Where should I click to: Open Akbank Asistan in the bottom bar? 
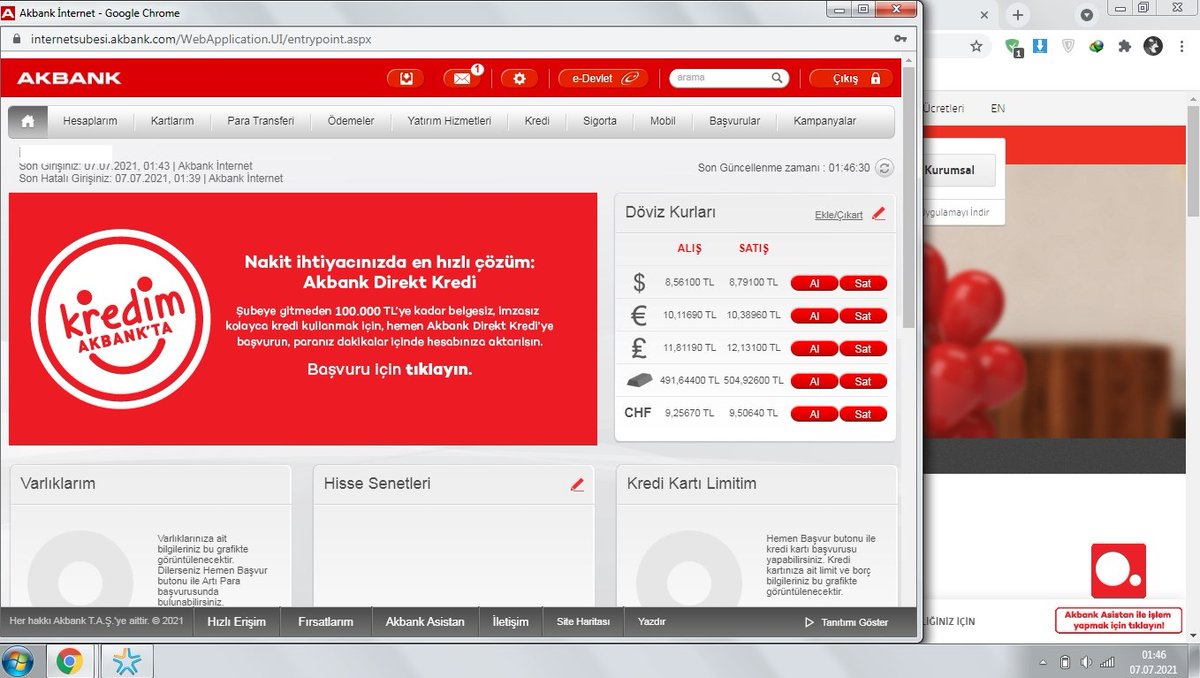tap(425, 621)
